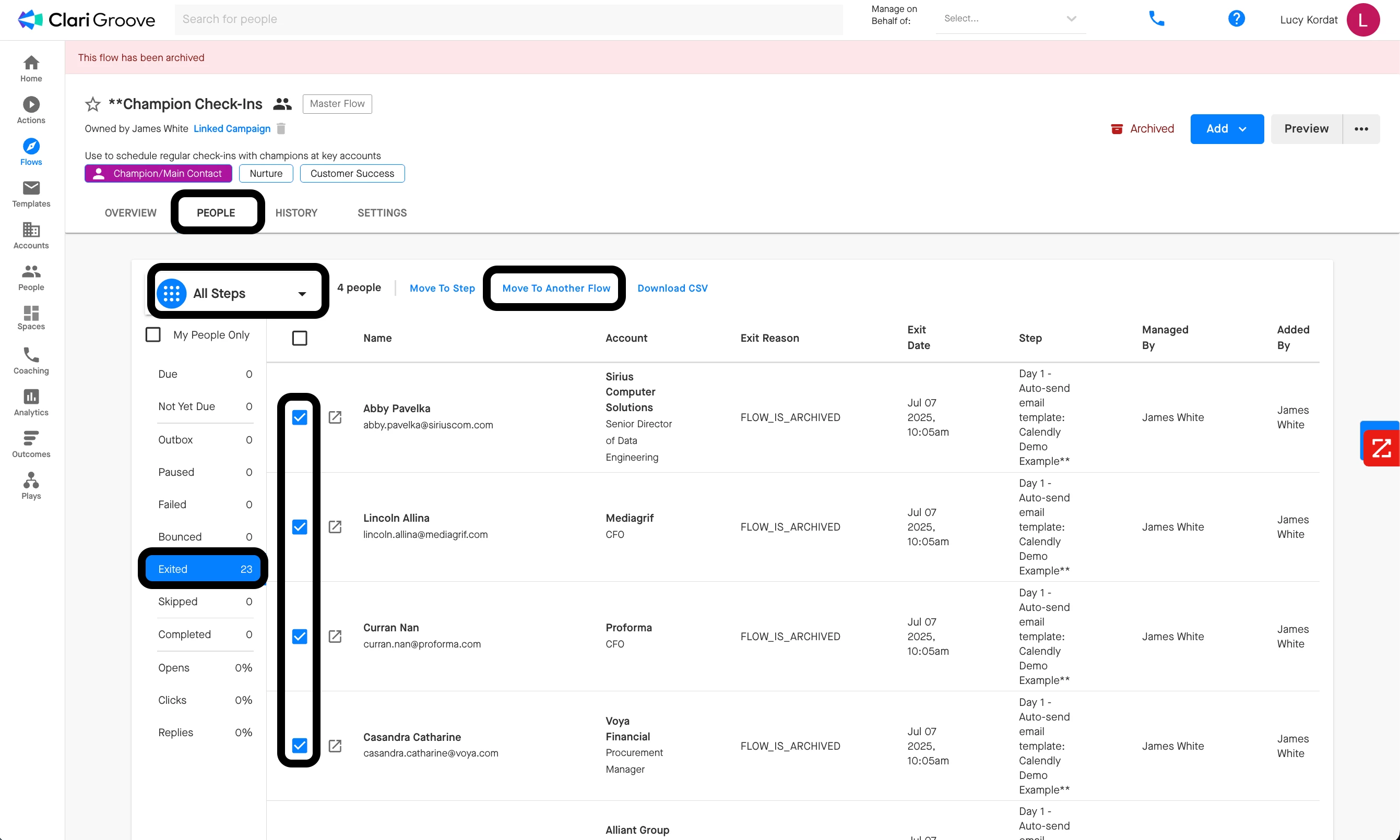
Task: Open the Settings tab
Action: pos(382,213)
